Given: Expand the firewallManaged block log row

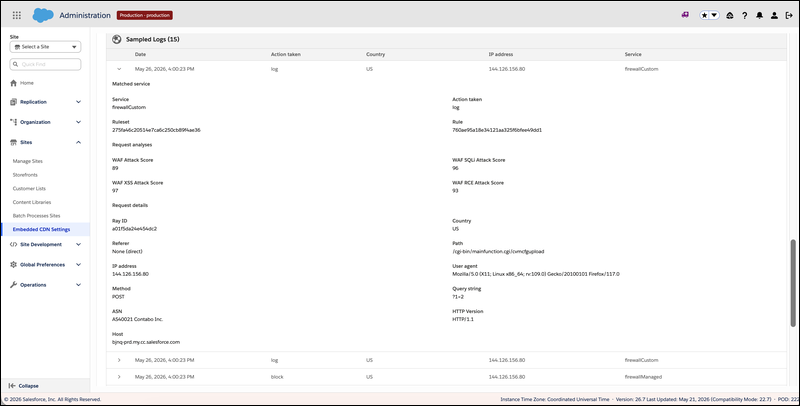Looking at the screenshot, I should click(119, 377).
